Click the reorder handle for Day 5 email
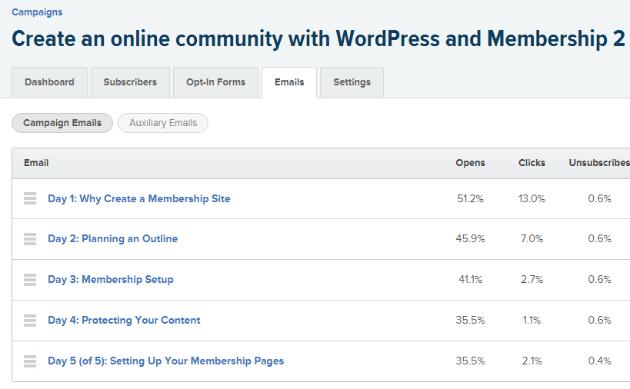Viewport: 630px width, 389px height. tap(30, 361)
